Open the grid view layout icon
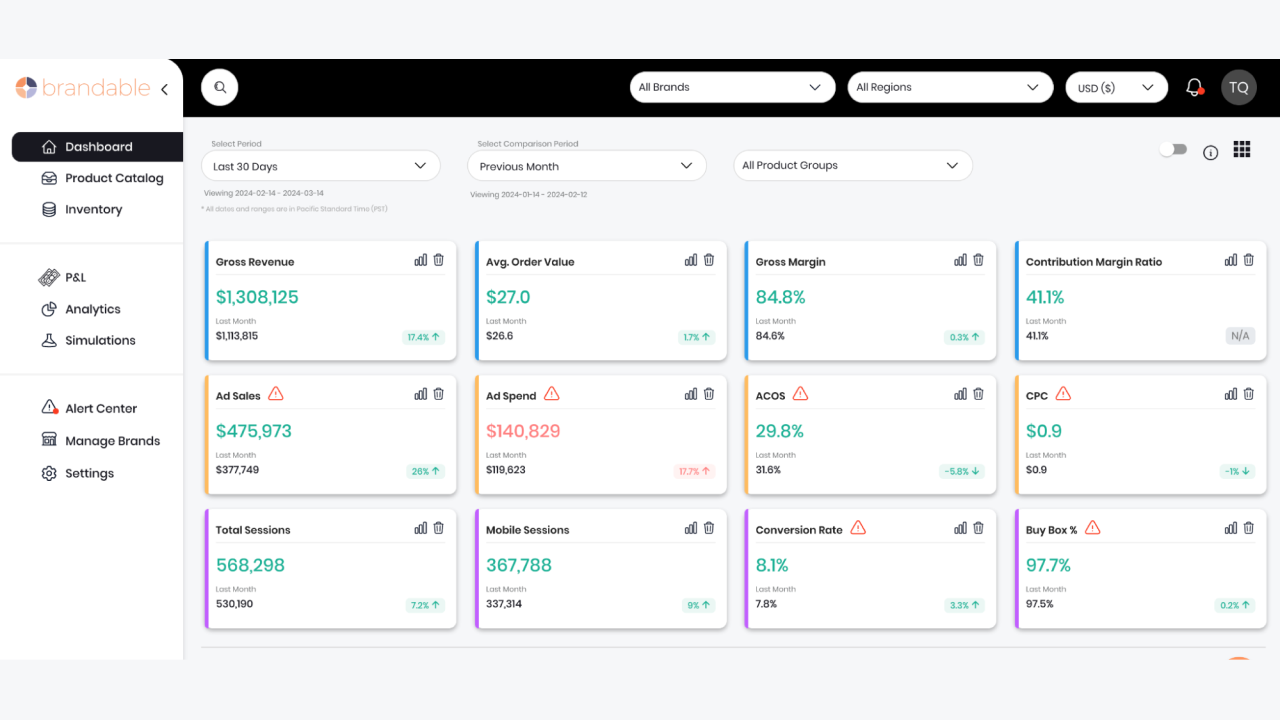The height and width of the screenshot is (720, 1280). click(1242, 149)
